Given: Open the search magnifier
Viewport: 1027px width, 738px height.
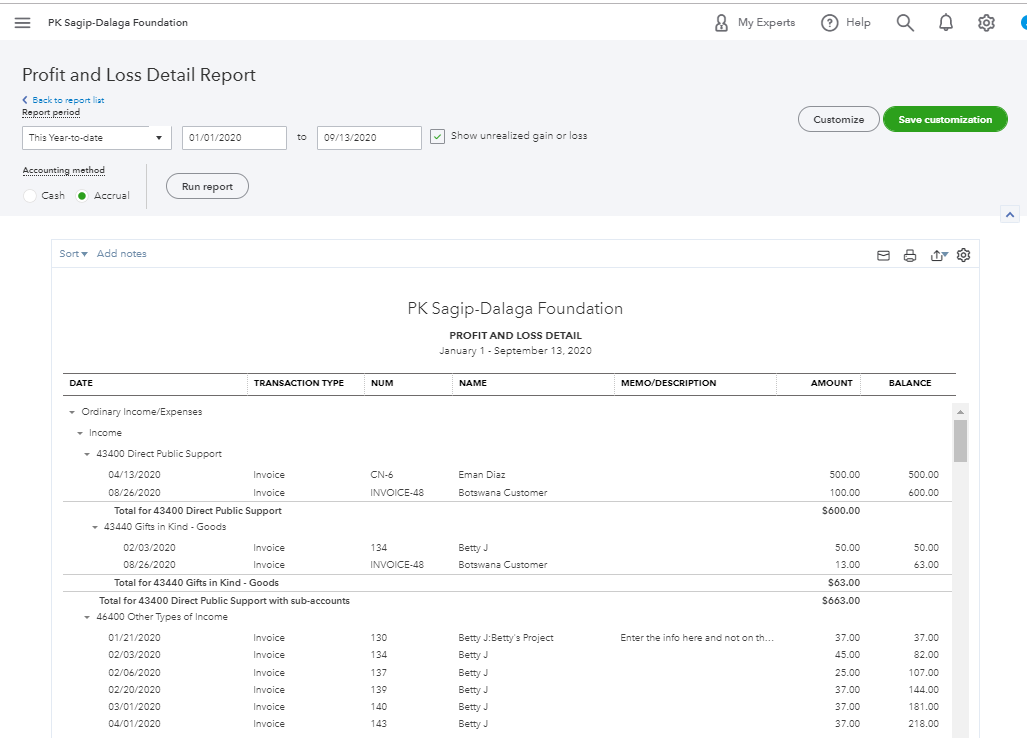Looking at the screenshot, I should 905,22.
